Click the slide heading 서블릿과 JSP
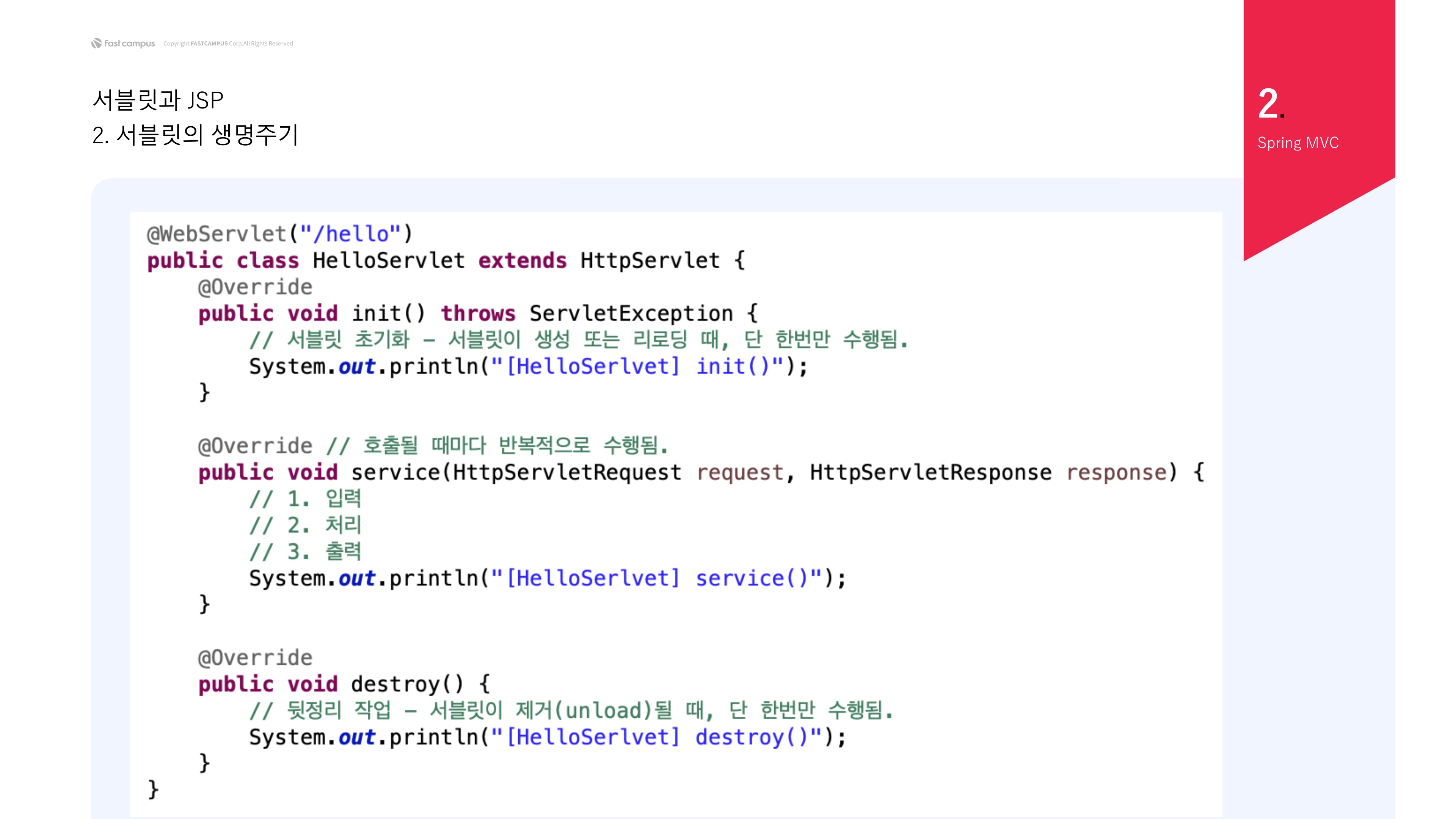This screenshot has height=819, width=1456. (x=158, y=100)
